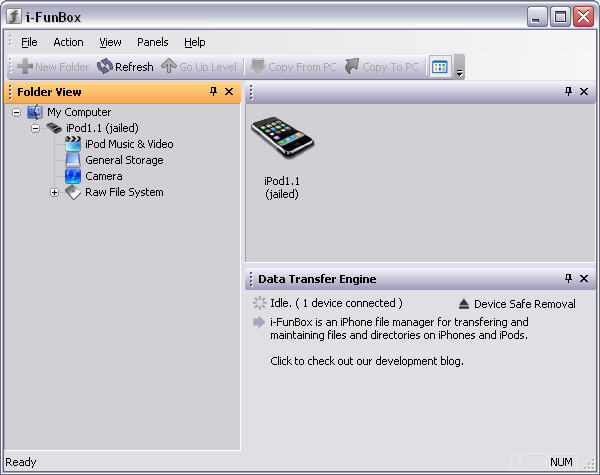Click the Copy From PC icon
600x475 pixels.
(258, 67)
